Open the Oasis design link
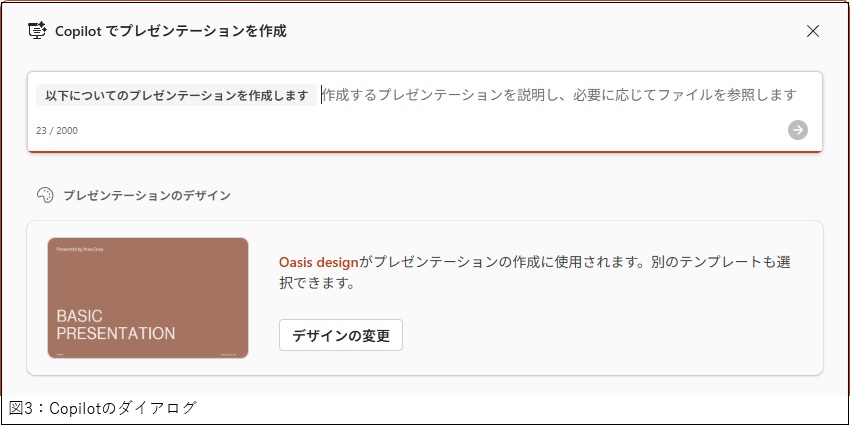Viewport: 850px width, 425px height. [318, 262]
